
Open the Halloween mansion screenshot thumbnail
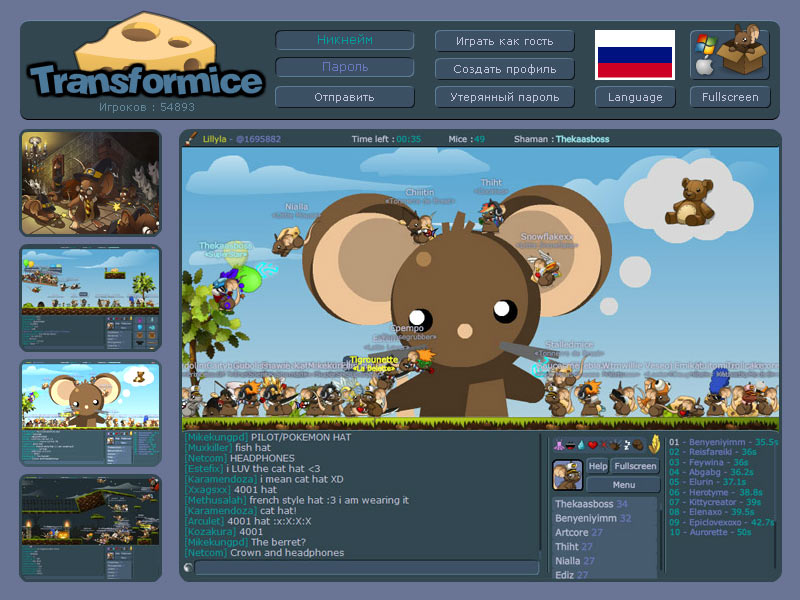pyautogui.click(x=90, y=183)
